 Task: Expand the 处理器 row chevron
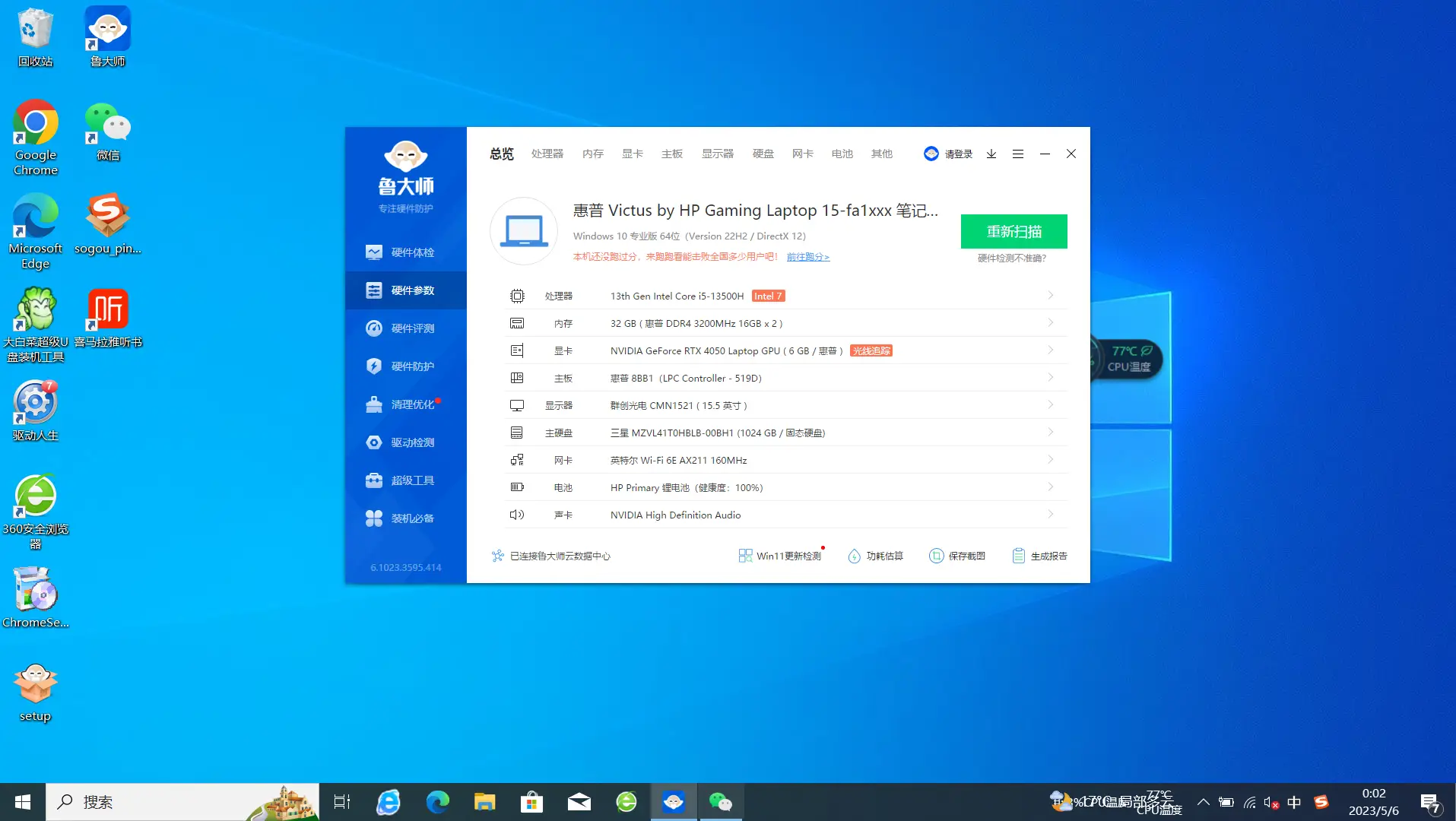(1051, 295)
